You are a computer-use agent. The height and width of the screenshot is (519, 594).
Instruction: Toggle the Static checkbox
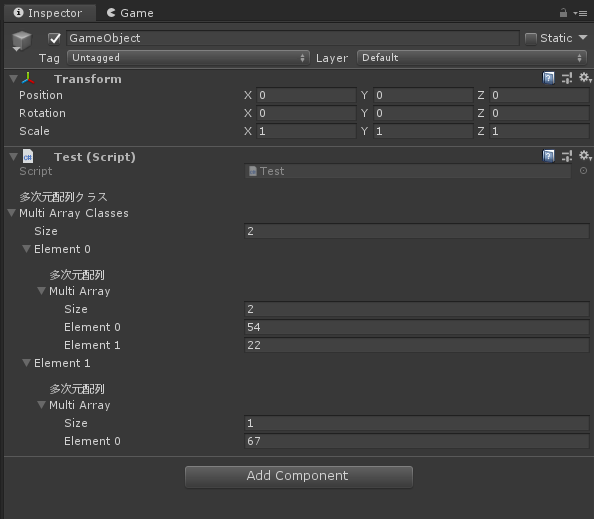(531, 38)
